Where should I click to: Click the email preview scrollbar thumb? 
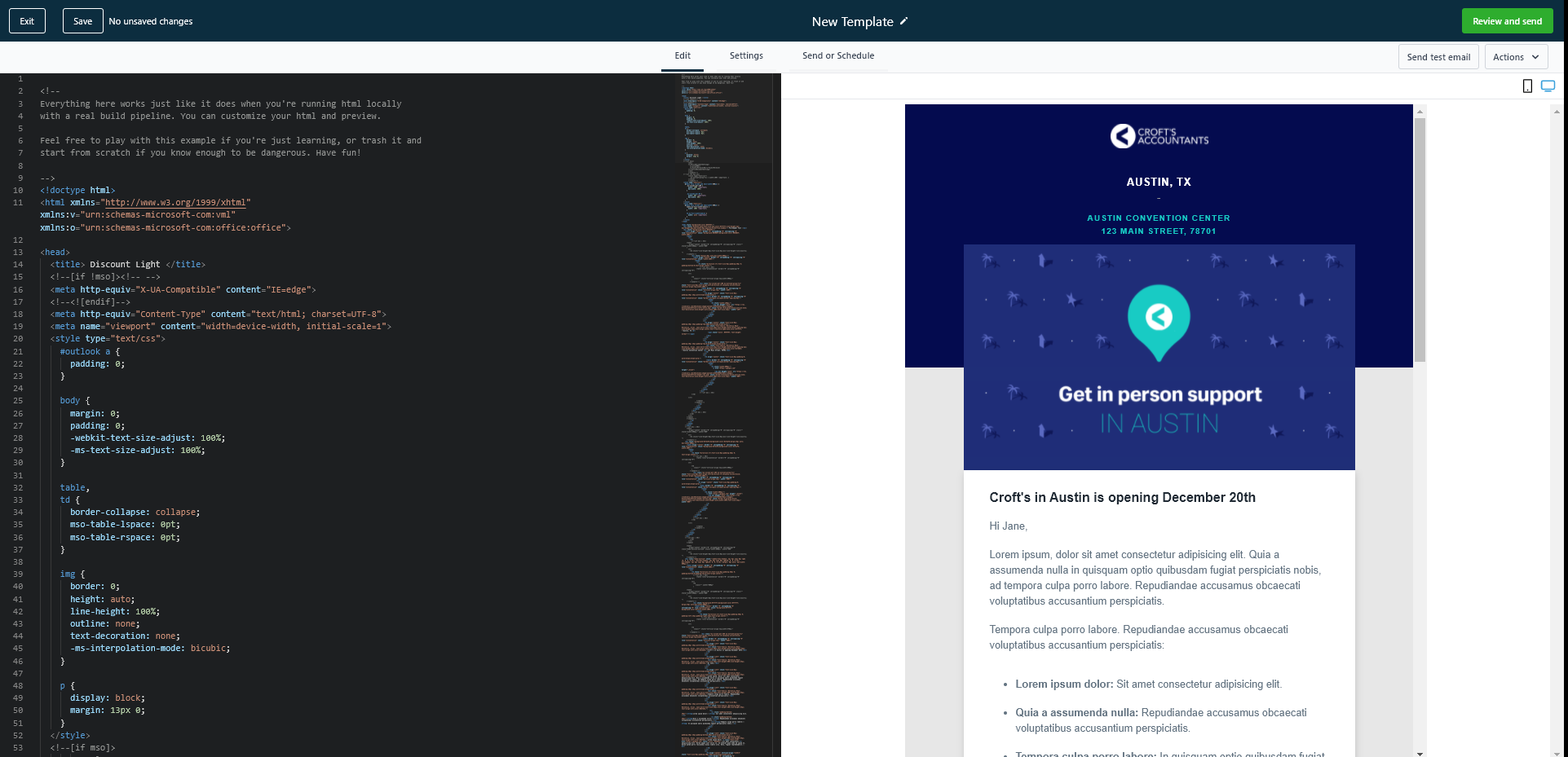tap(1420, 240)
